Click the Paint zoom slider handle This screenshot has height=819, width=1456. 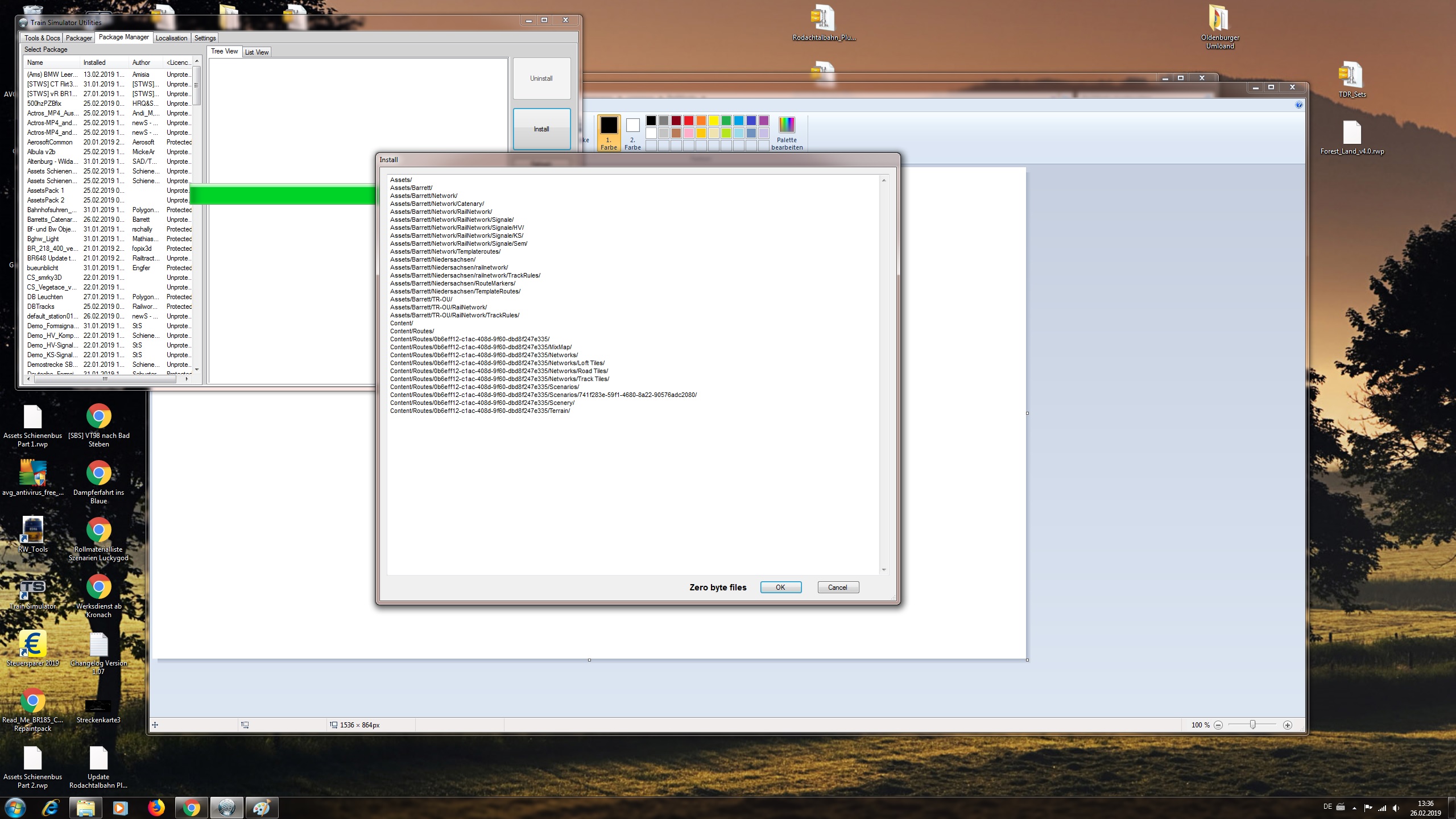pos(1252,725)
